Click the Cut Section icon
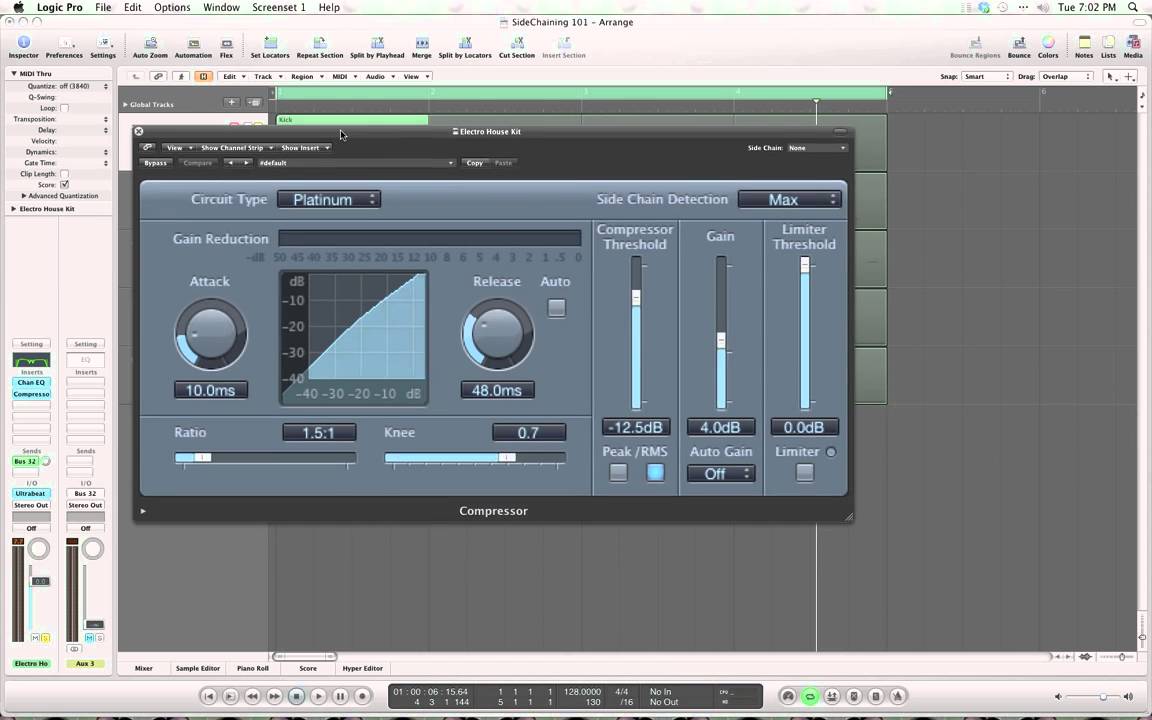Screen dimensions: 1152x720 pyautogui.click(x=516, y=47)
